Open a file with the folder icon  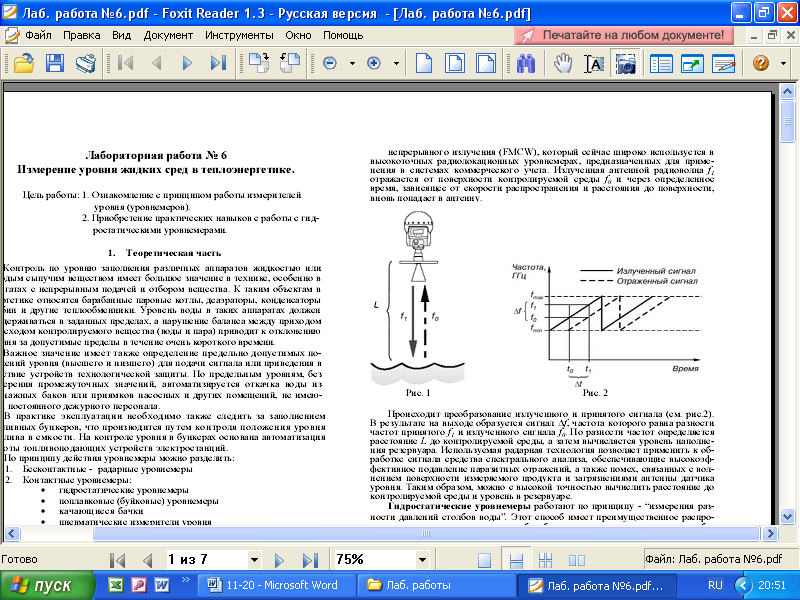23,64
